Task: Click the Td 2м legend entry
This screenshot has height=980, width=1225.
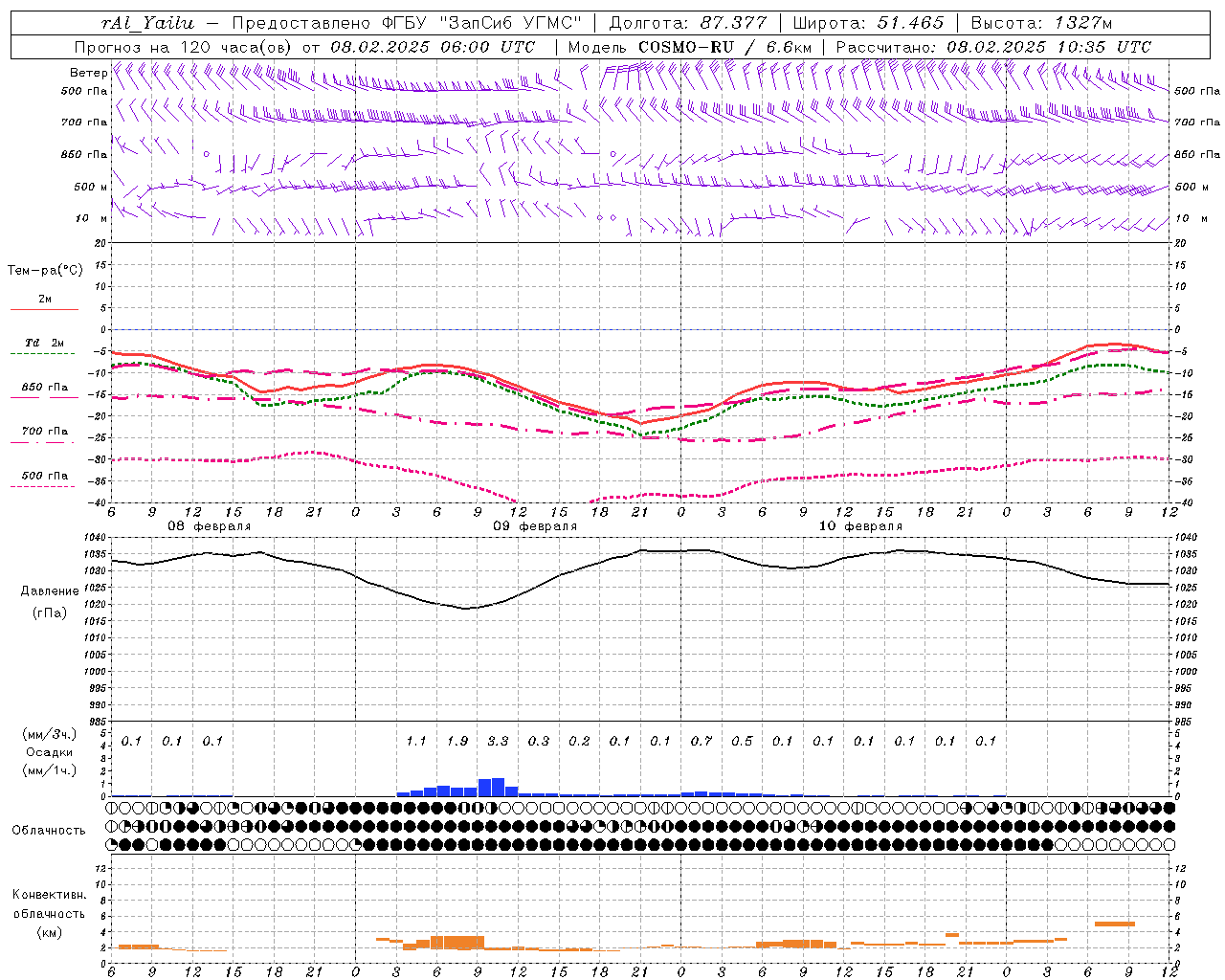Action: 44,343
